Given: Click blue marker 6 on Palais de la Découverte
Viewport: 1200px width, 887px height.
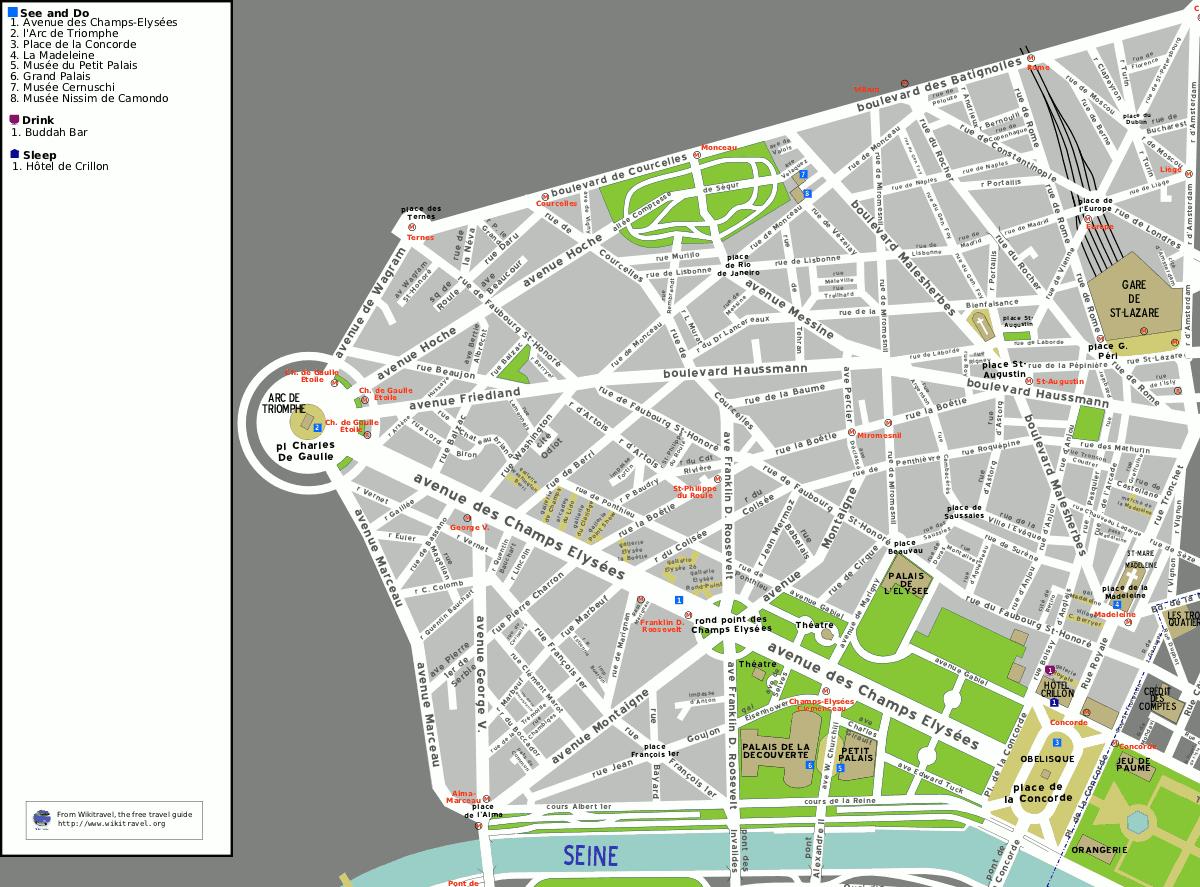Looking at the screenshot, I should pos(809,765).
